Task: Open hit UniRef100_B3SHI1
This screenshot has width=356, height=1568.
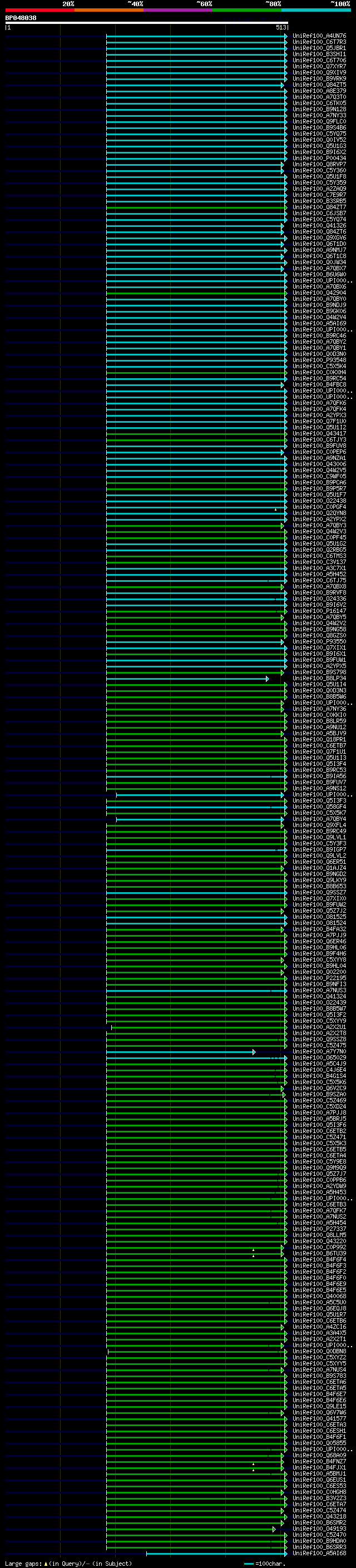Action: pos(319,54)
